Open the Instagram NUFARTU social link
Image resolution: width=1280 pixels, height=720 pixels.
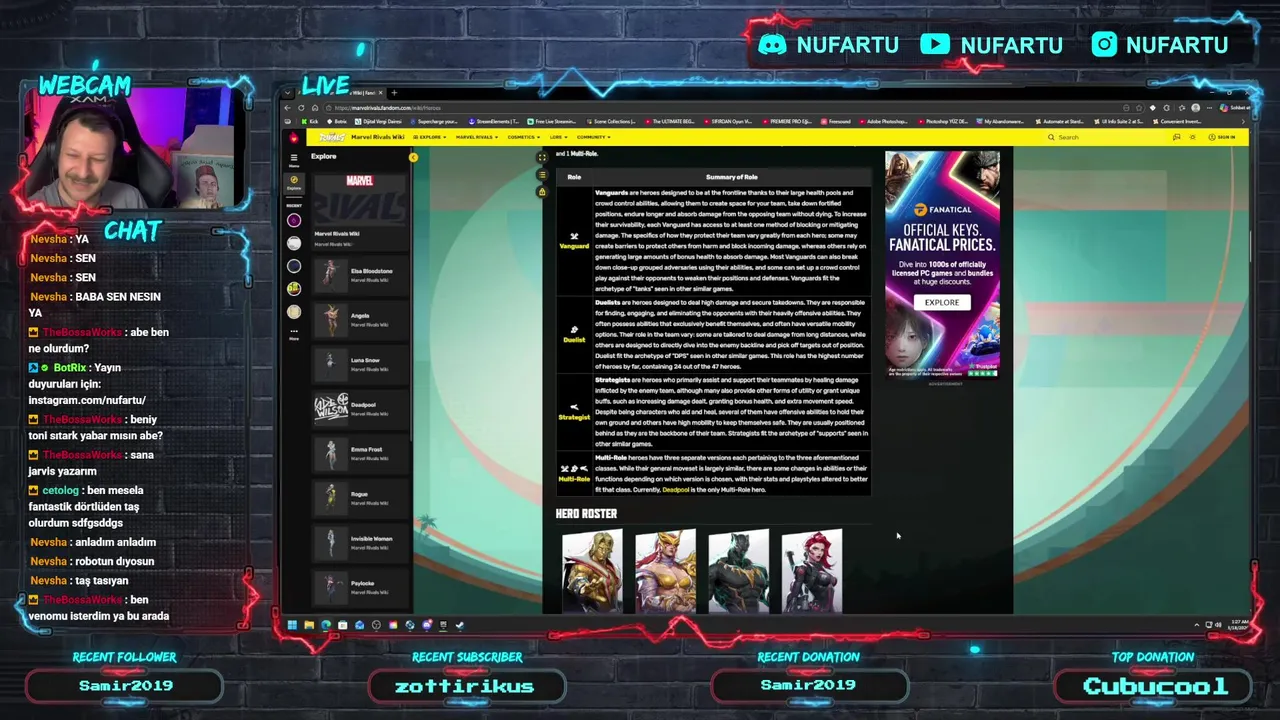pos(1159,45)
